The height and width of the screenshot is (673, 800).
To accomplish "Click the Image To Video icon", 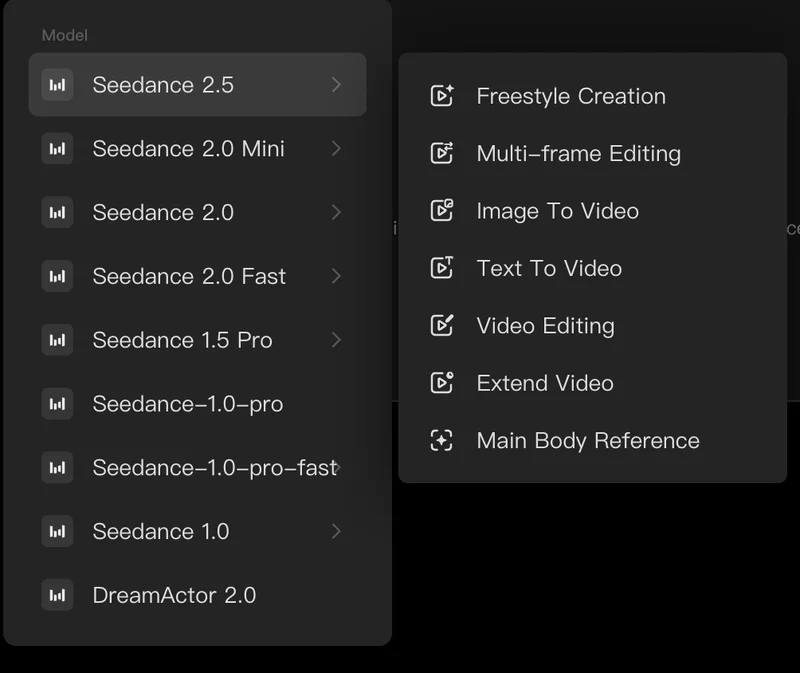I will (x=442, y=210).
